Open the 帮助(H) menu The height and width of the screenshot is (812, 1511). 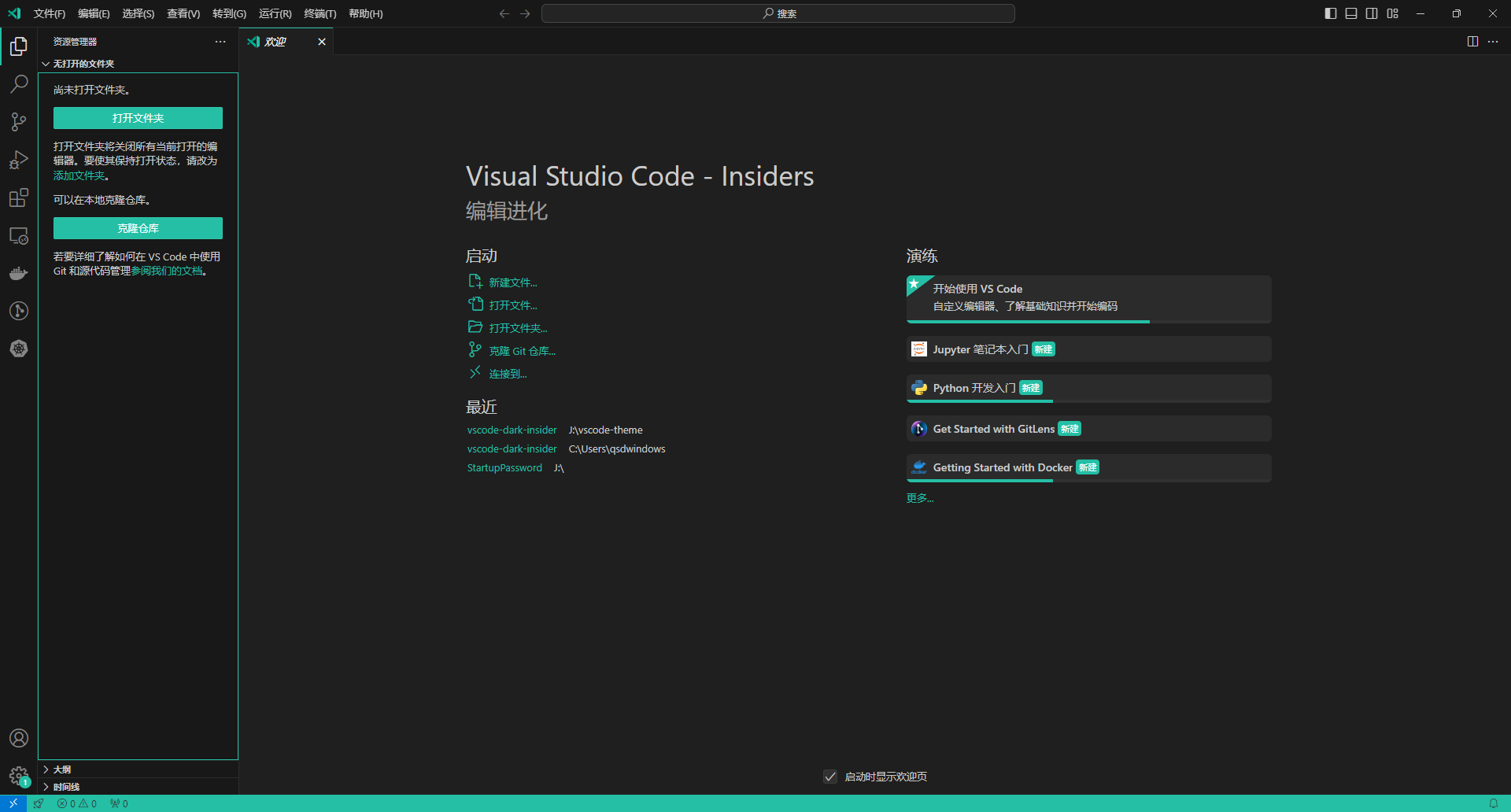(366, 13)
